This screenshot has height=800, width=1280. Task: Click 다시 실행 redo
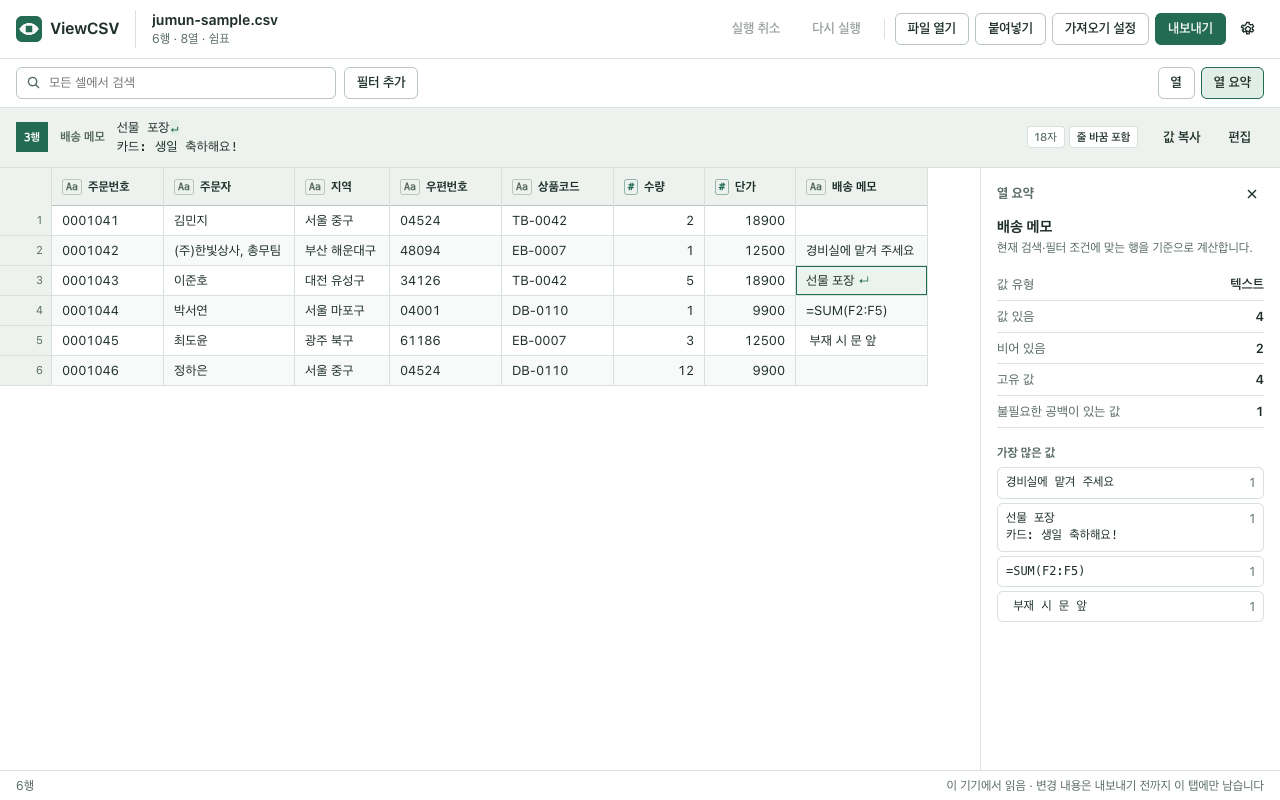[x=837, y=29]
